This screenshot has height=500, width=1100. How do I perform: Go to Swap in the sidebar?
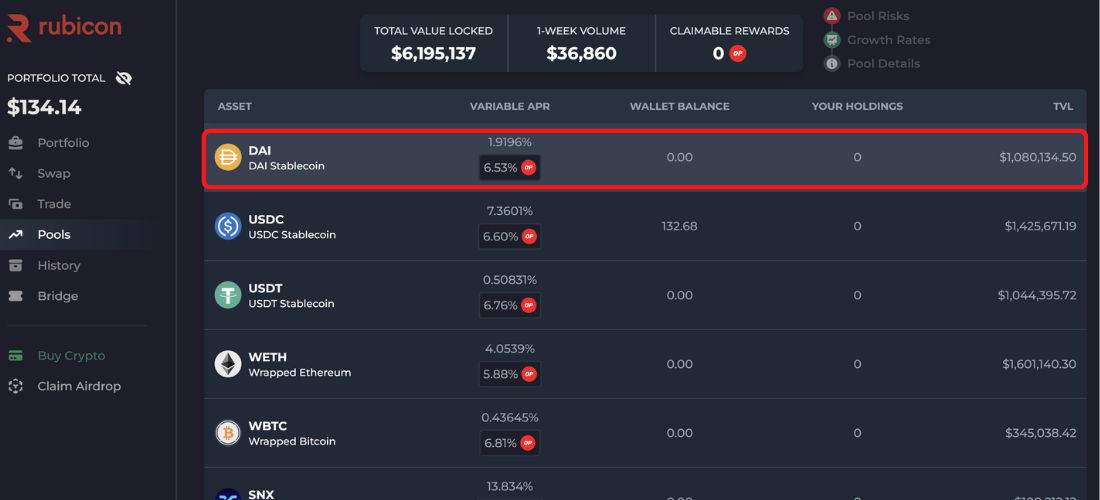54,173
